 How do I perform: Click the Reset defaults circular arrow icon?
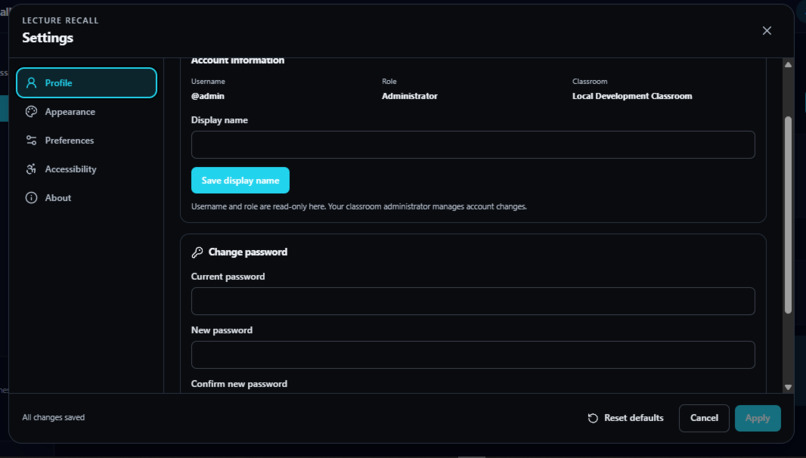pyautogui.click(x=593, y=418)
